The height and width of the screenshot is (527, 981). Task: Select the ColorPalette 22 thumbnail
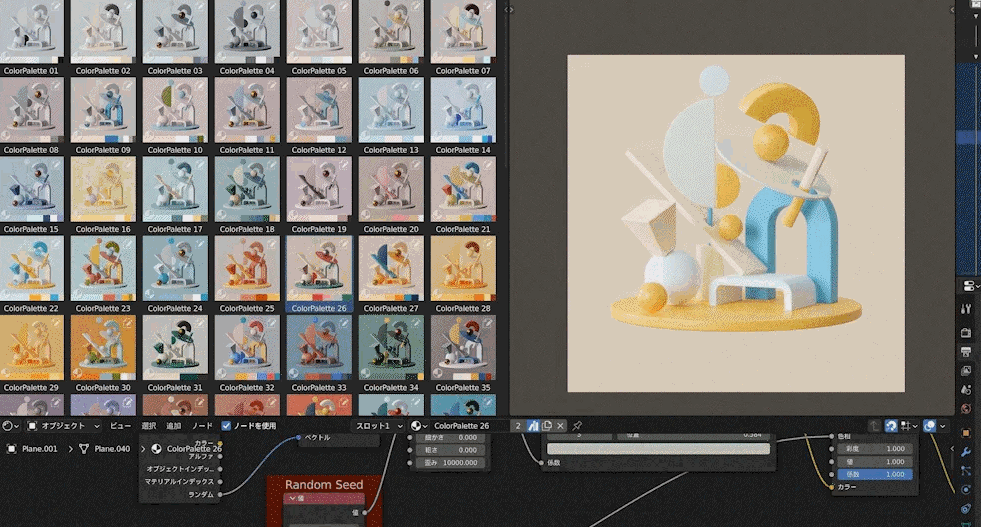(x=31, y=268)
